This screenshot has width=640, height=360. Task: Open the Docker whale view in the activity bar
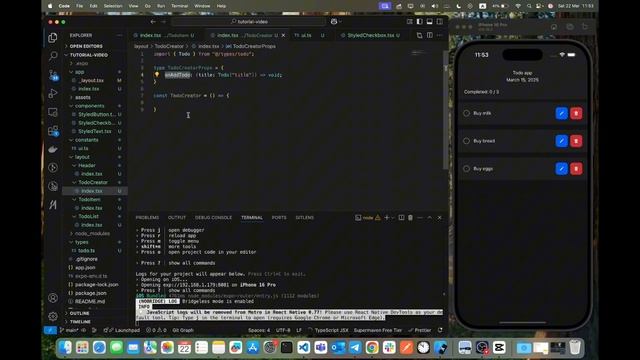(53, 149)
